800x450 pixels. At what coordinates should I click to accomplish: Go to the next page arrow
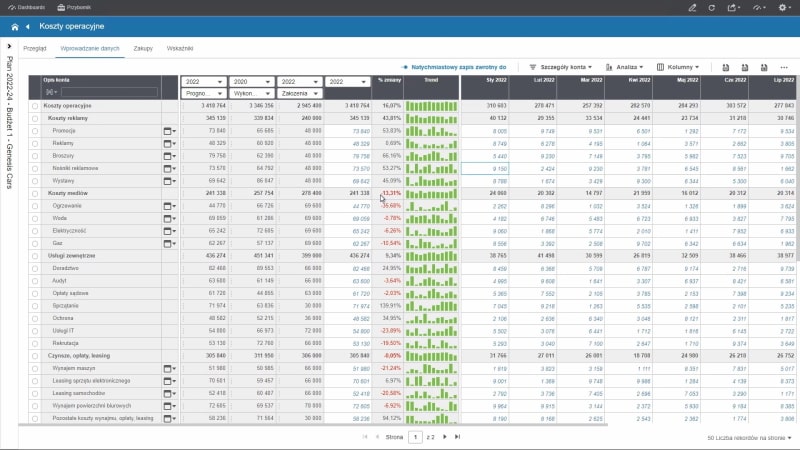point(444,437)
